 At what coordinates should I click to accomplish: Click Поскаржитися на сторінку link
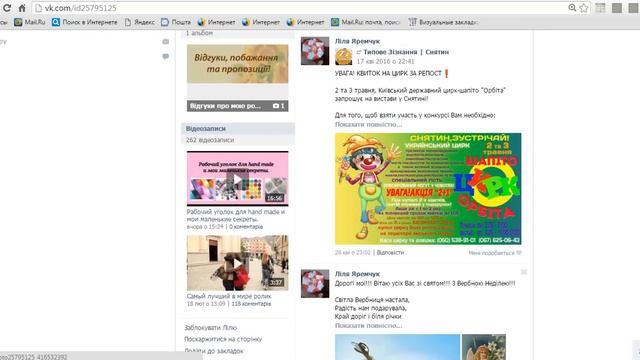pos(223,339)
